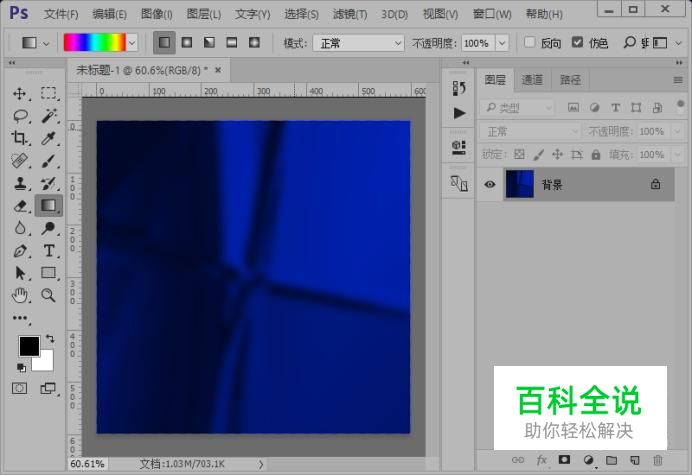The image size is (692, 475).
Task: Select the Crop tool
Action: click(x=19, y=138)
